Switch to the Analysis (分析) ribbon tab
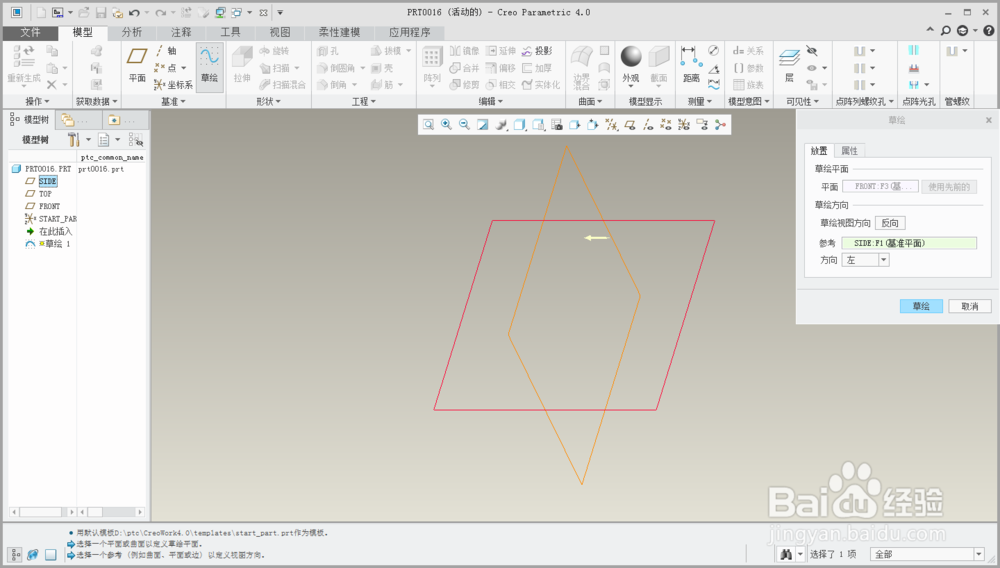The height and width of the screenshot is (568, 1000). point(132,32)
